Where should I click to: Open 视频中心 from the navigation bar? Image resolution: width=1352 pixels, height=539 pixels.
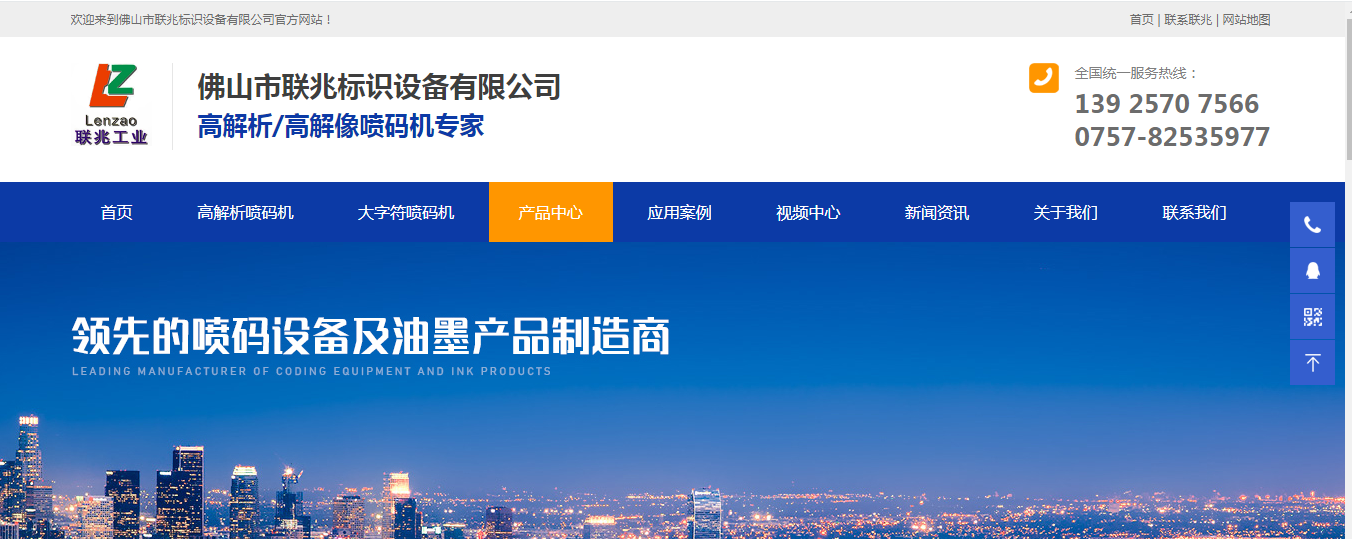click(x=808, y=212)
